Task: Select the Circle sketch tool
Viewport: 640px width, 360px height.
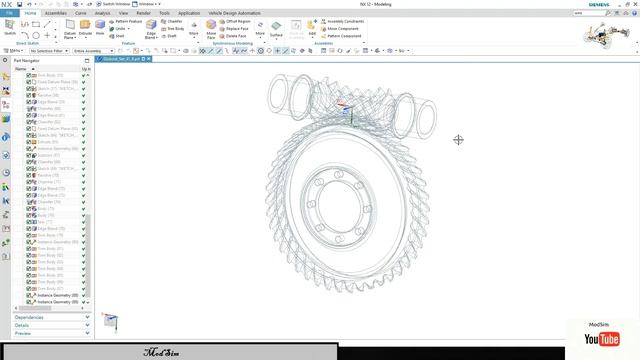Action: click(36, 35)
